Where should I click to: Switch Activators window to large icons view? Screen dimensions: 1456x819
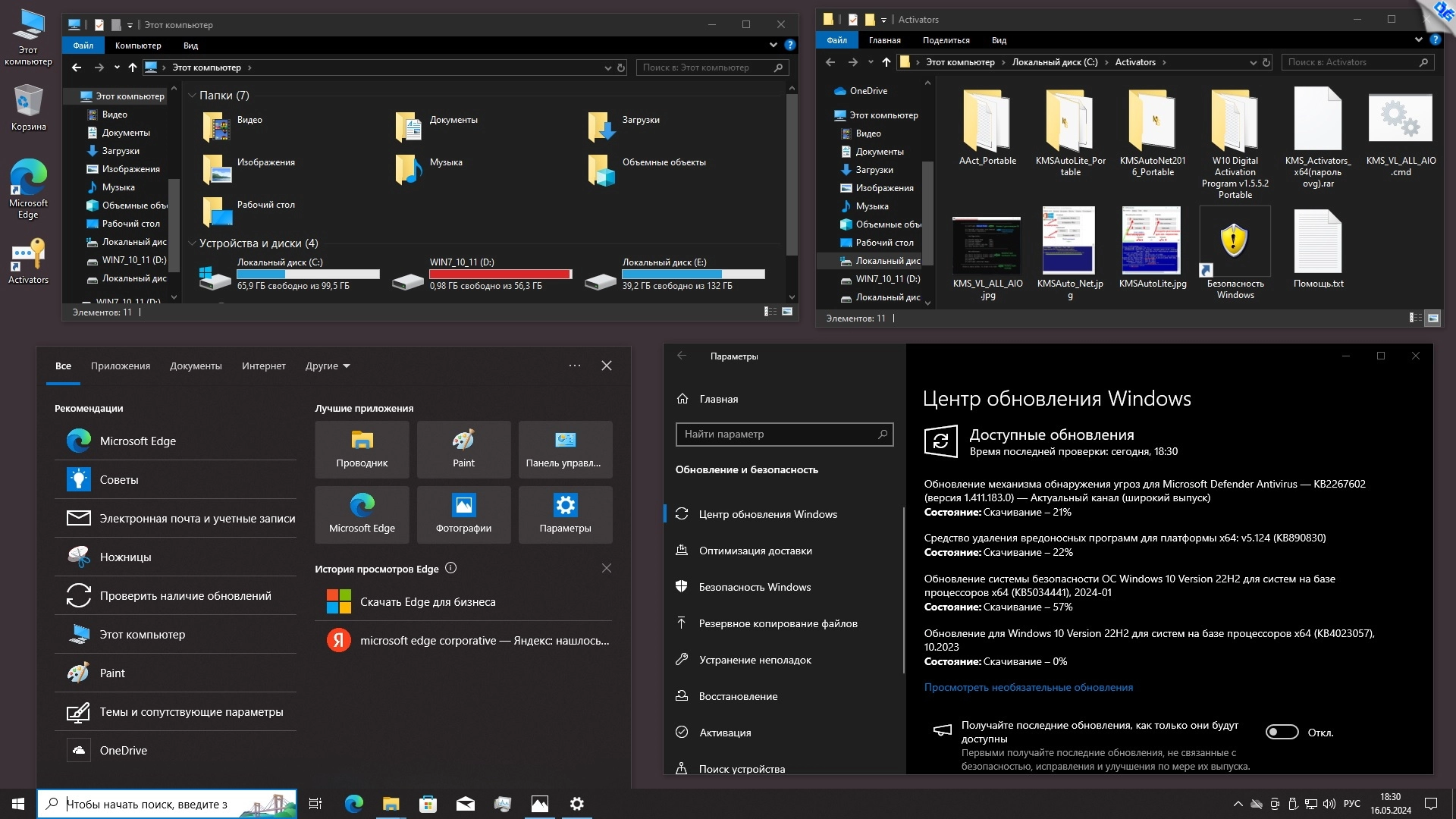(1432, 318)
